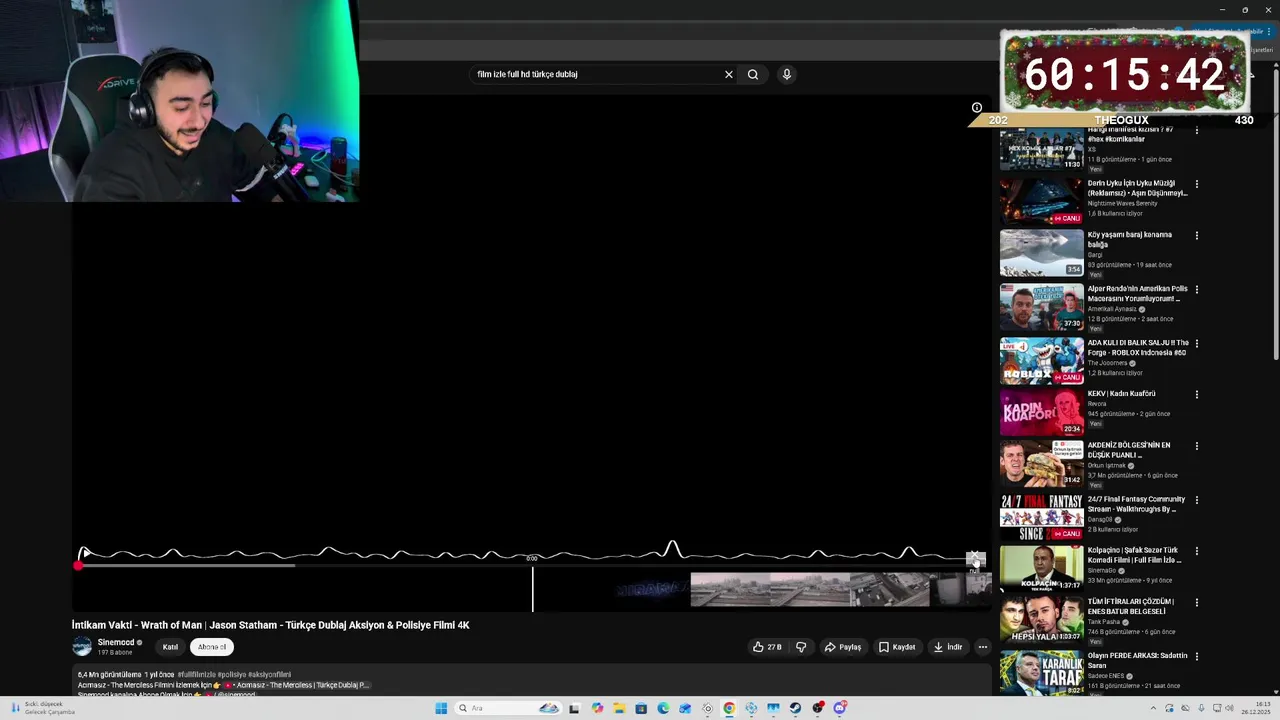
Task: Open options menu for Final Fantasy stream
Action: point(1196,500)
